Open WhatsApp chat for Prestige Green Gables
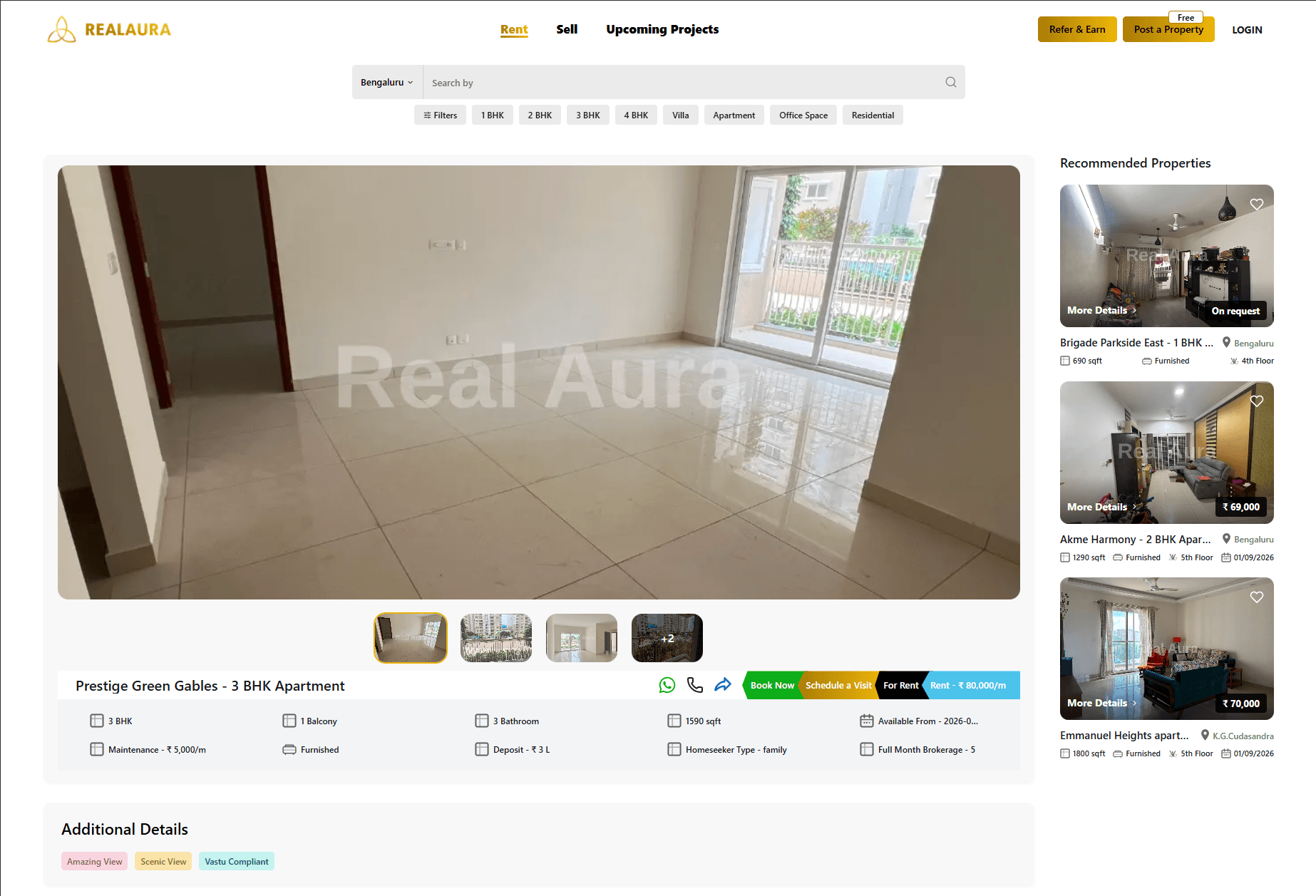This screenshot has height=896, width=1316. [667, 685]
